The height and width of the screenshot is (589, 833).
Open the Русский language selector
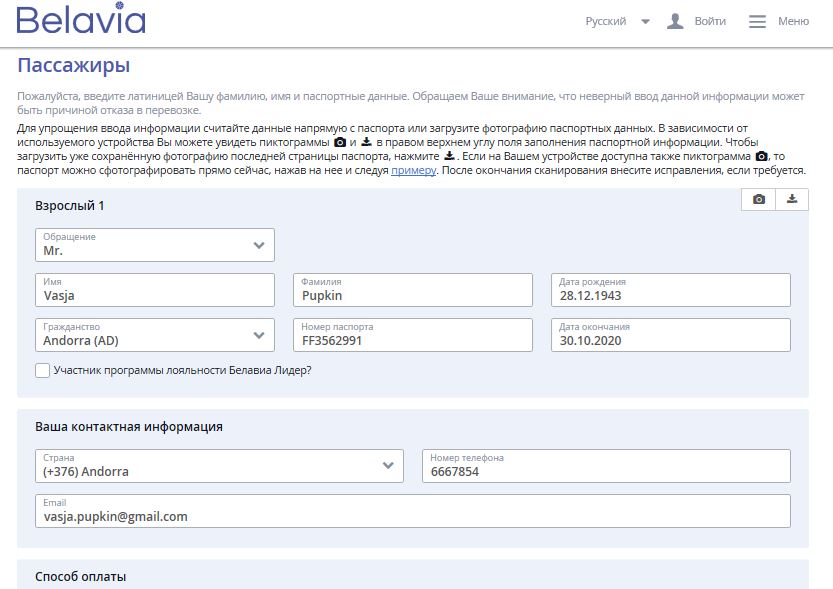click(616, 21)
